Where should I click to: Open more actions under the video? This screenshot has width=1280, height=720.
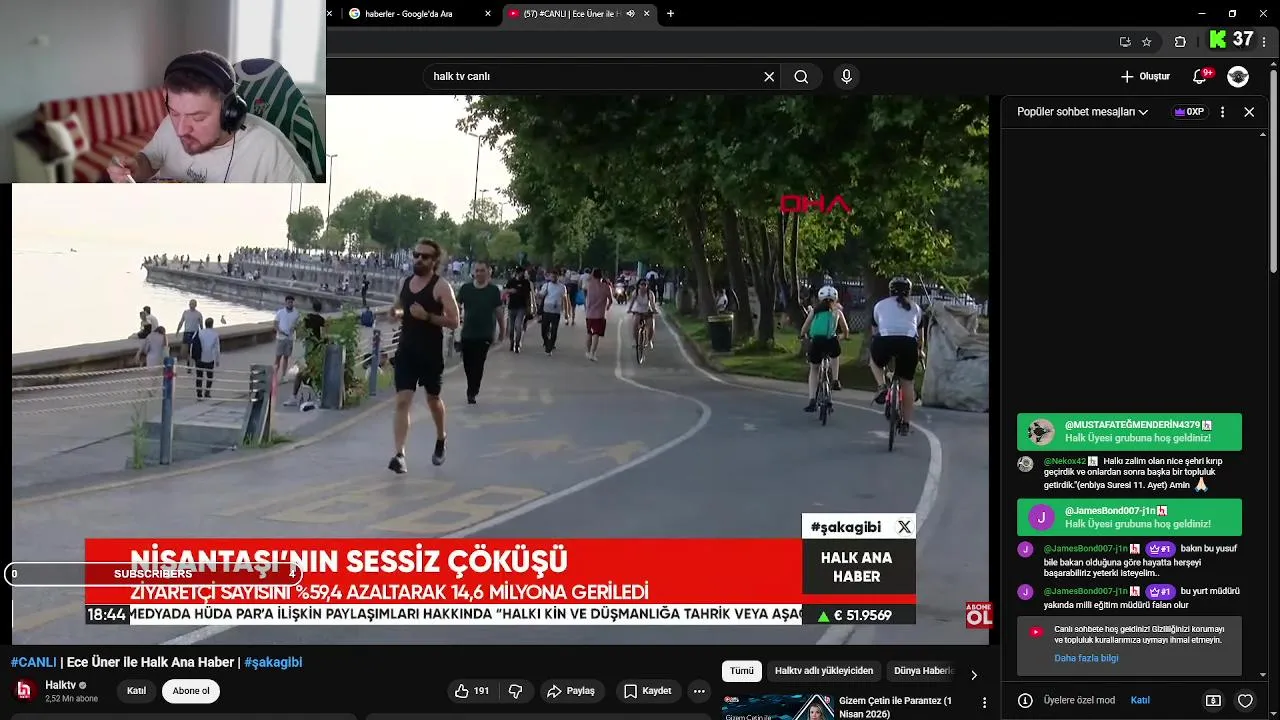[699, 691]
